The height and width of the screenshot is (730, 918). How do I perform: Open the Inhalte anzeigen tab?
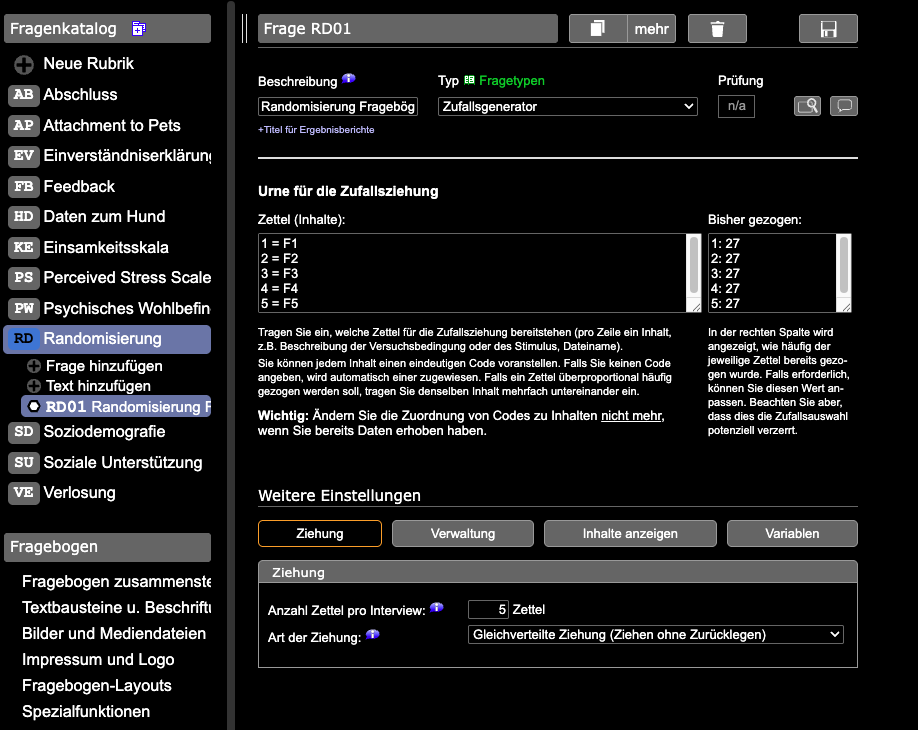[x=630, y=533]
